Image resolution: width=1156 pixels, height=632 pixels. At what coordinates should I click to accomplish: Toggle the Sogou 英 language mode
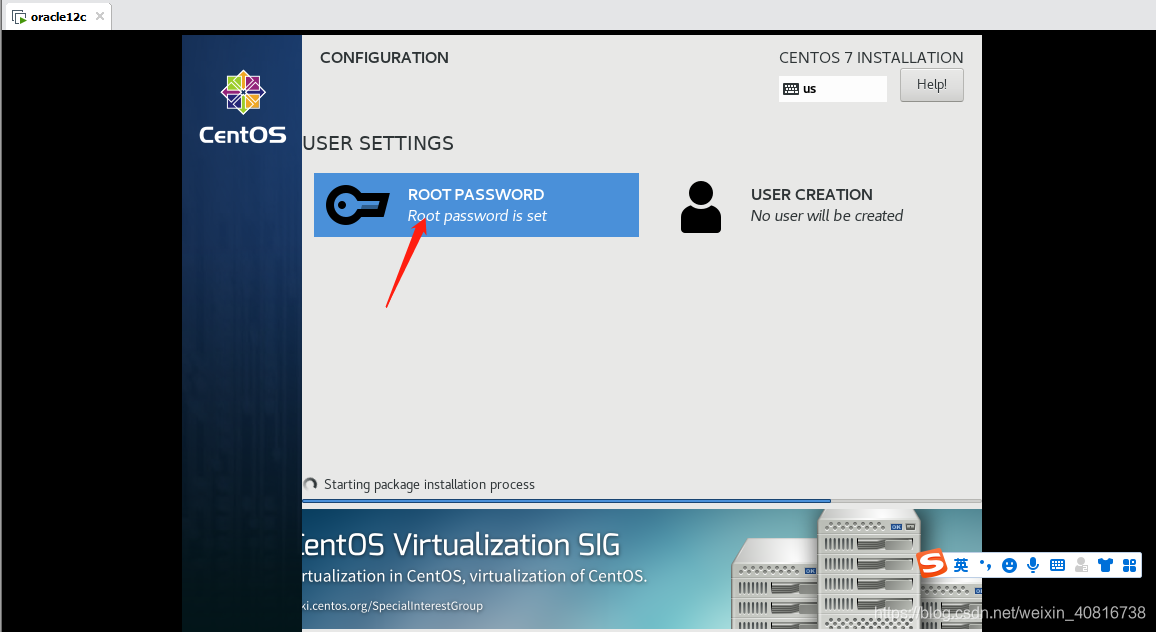pyautogui.click(x=961, y=566)
